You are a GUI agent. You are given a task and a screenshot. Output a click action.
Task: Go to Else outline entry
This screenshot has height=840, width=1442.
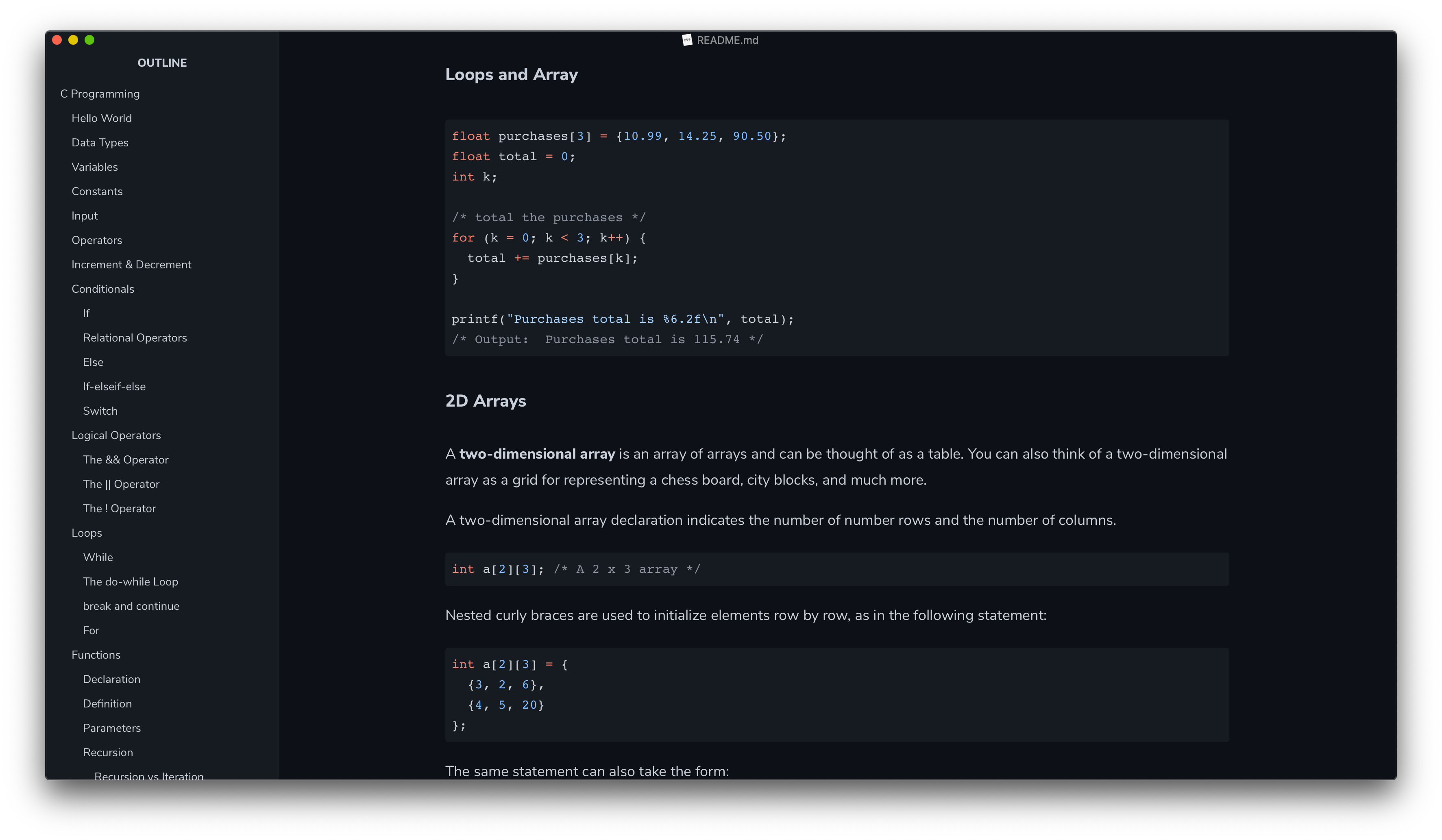[93, 362]
